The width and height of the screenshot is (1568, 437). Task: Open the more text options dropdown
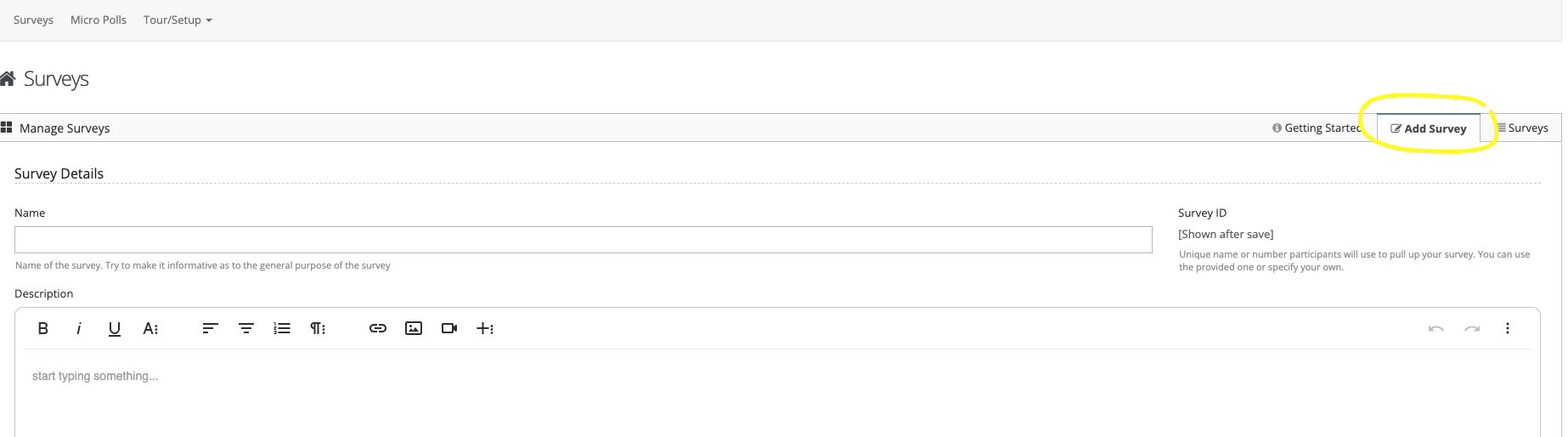click(x=150, y=328)
